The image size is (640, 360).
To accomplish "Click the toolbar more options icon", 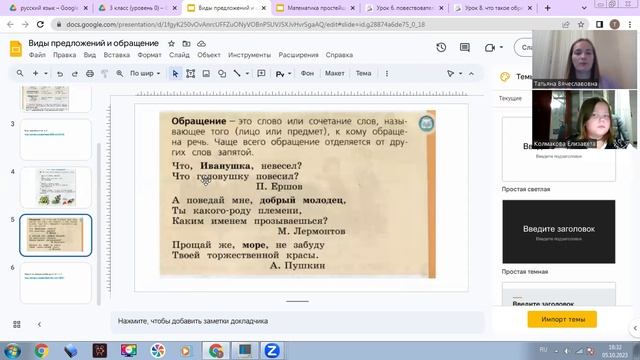I will (387, 73).
